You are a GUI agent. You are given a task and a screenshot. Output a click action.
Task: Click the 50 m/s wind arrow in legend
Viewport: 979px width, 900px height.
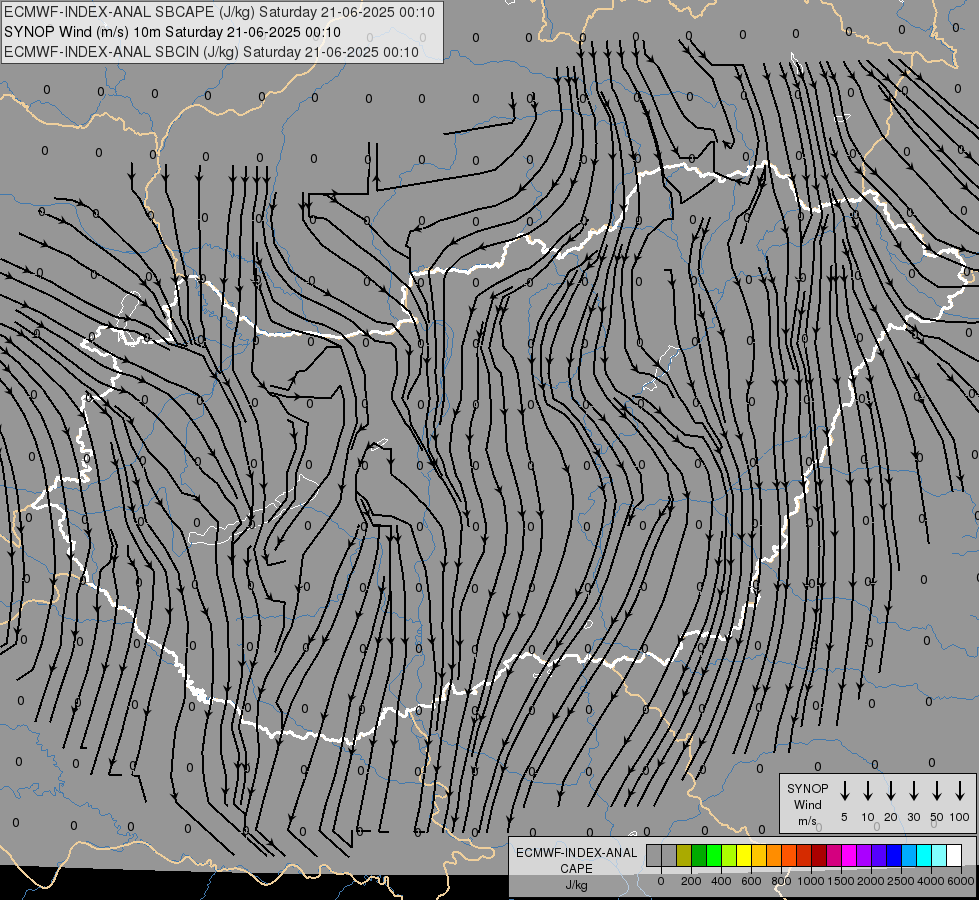click(x=937, y=791)
